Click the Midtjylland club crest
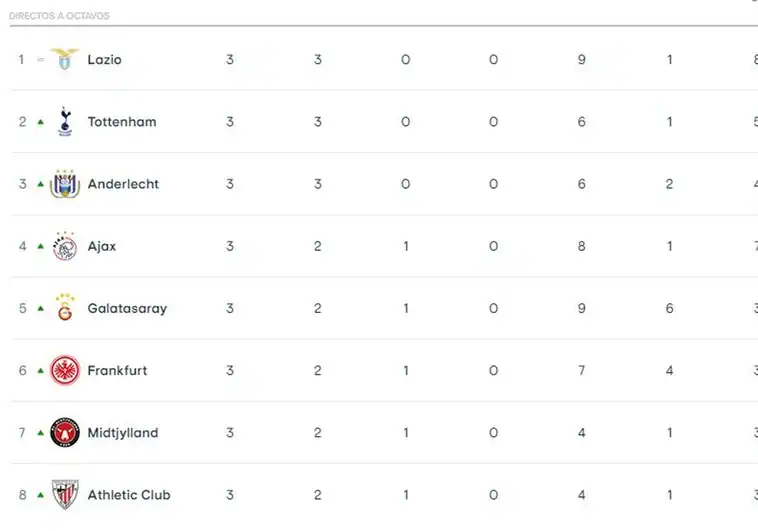This screenshot has width=758, height=531. coord(65,432)
